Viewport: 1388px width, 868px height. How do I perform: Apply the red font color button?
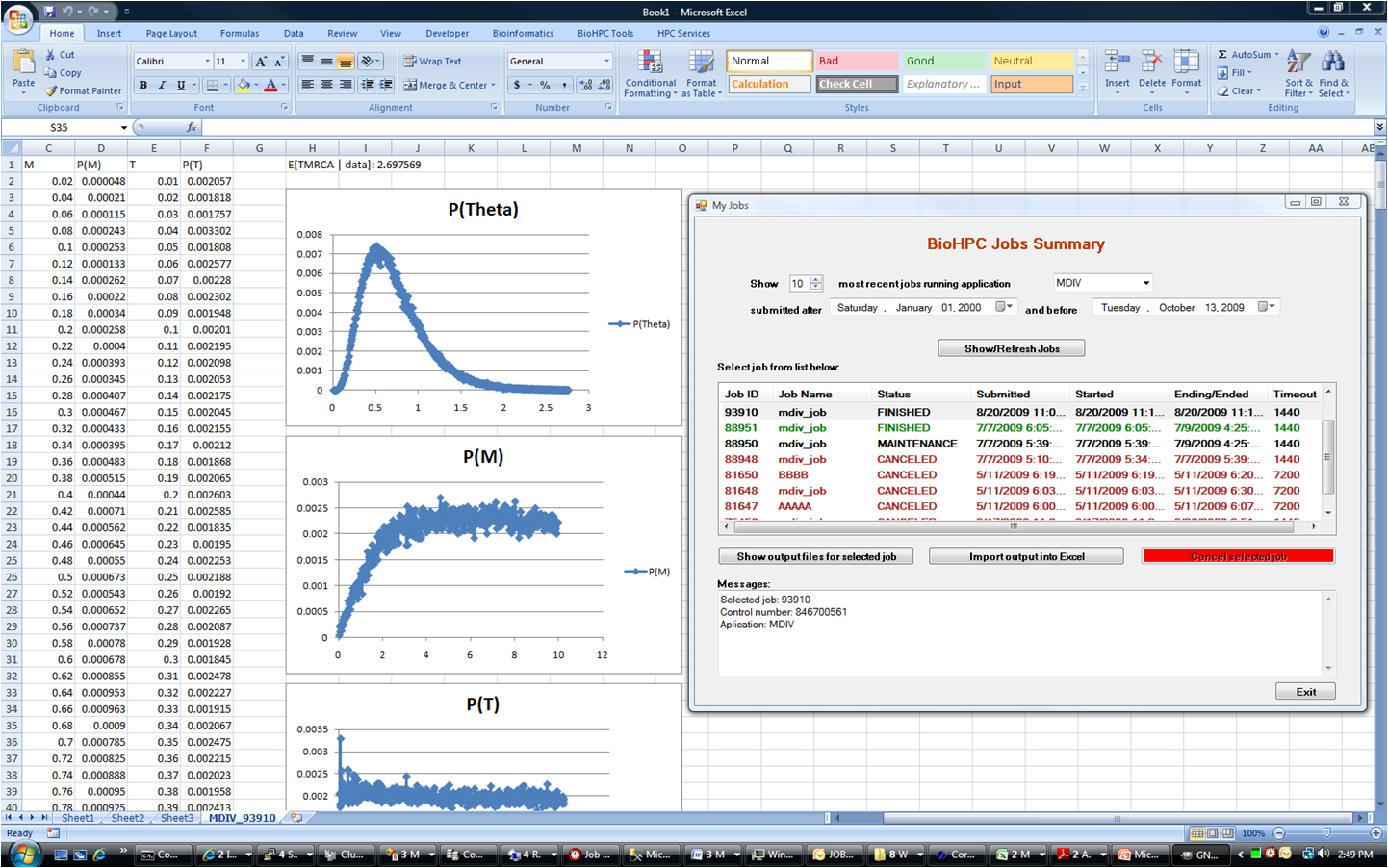pos(271,85)
